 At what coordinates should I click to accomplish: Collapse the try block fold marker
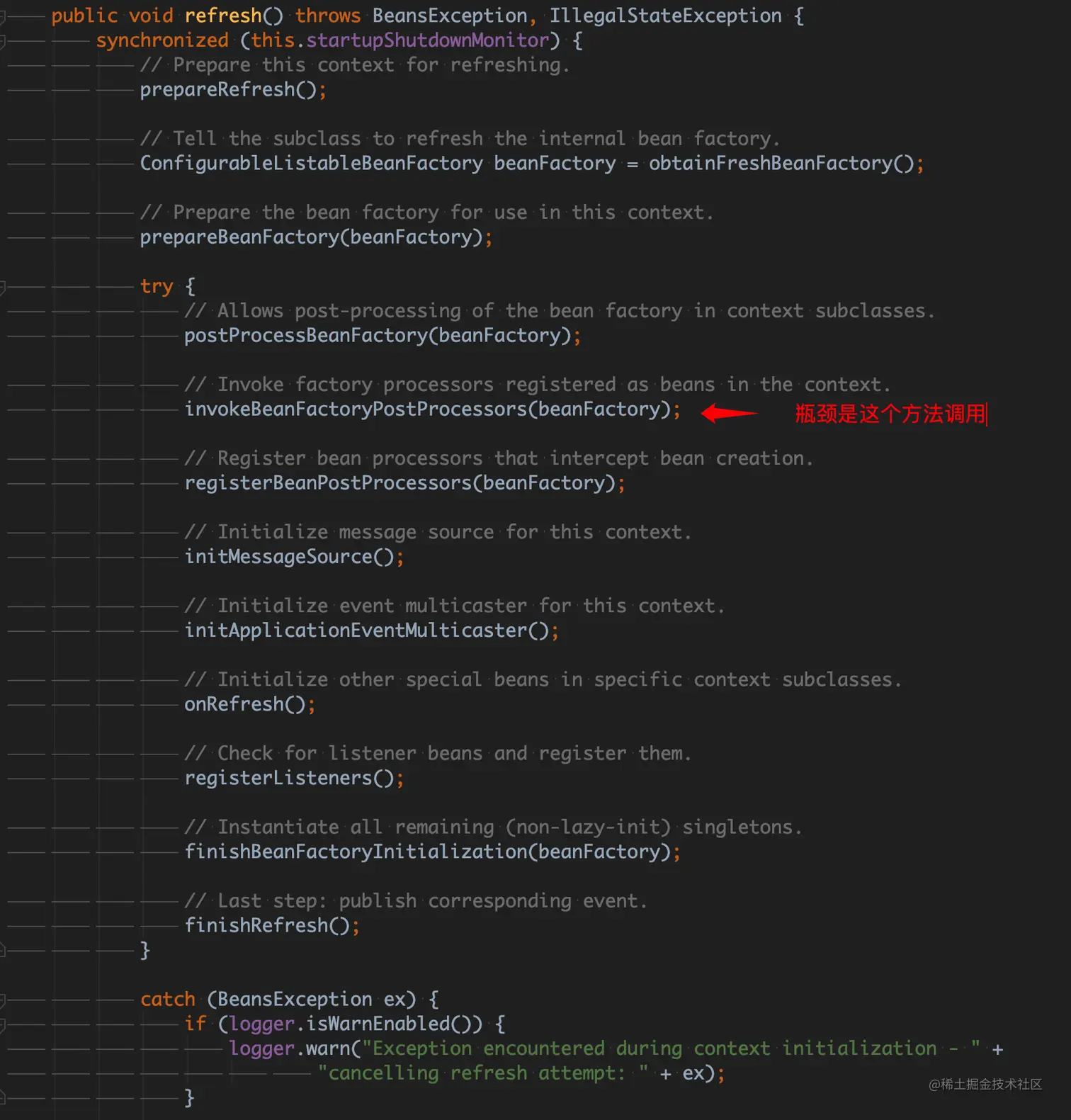[2, 287]
